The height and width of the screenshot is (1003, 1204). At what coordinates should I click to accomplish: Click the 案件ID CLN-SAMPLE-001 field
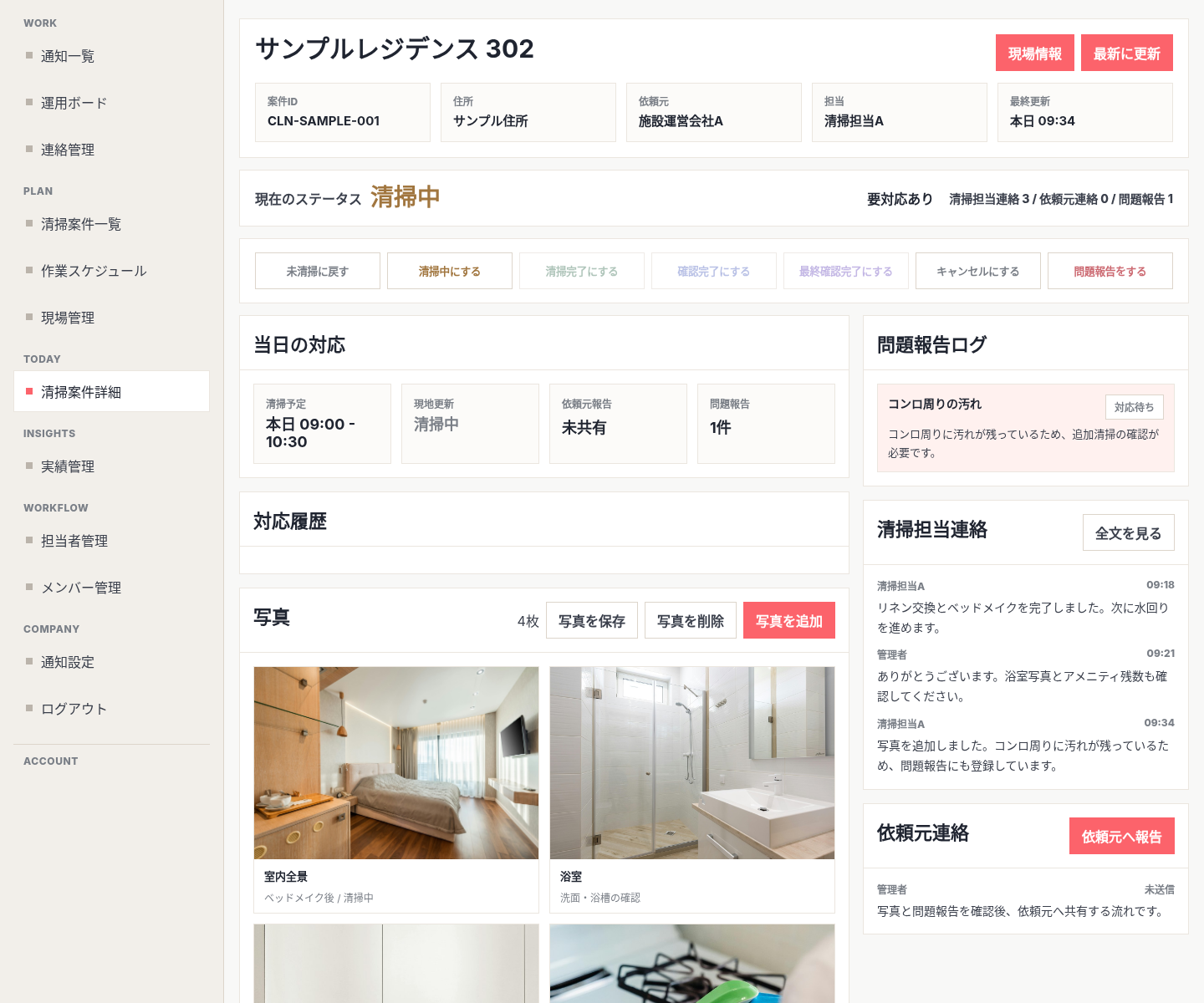click(x=343, y=112)
